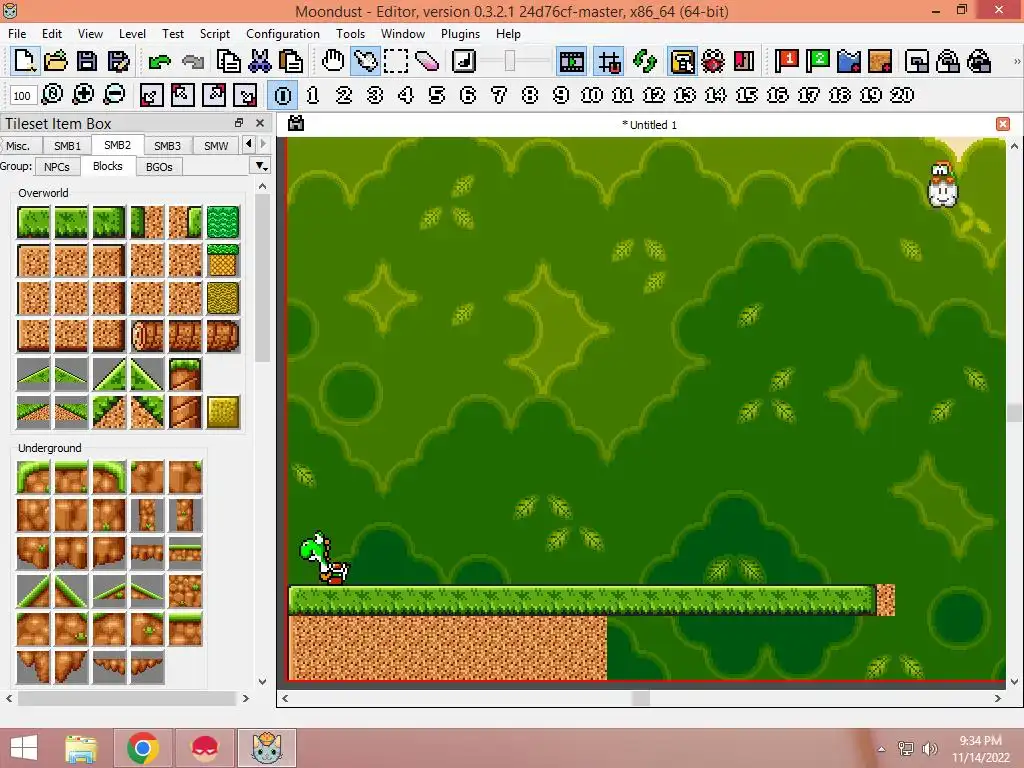Show hidden system tray icons
The image size is (1024, 768).
[x=882, y=749]
